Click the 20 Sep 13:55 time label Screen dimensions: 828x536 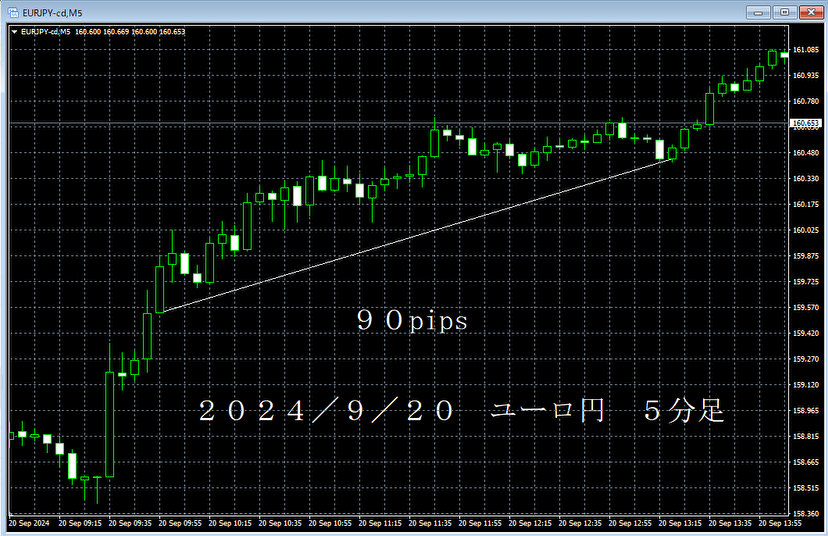pos(780,523)
